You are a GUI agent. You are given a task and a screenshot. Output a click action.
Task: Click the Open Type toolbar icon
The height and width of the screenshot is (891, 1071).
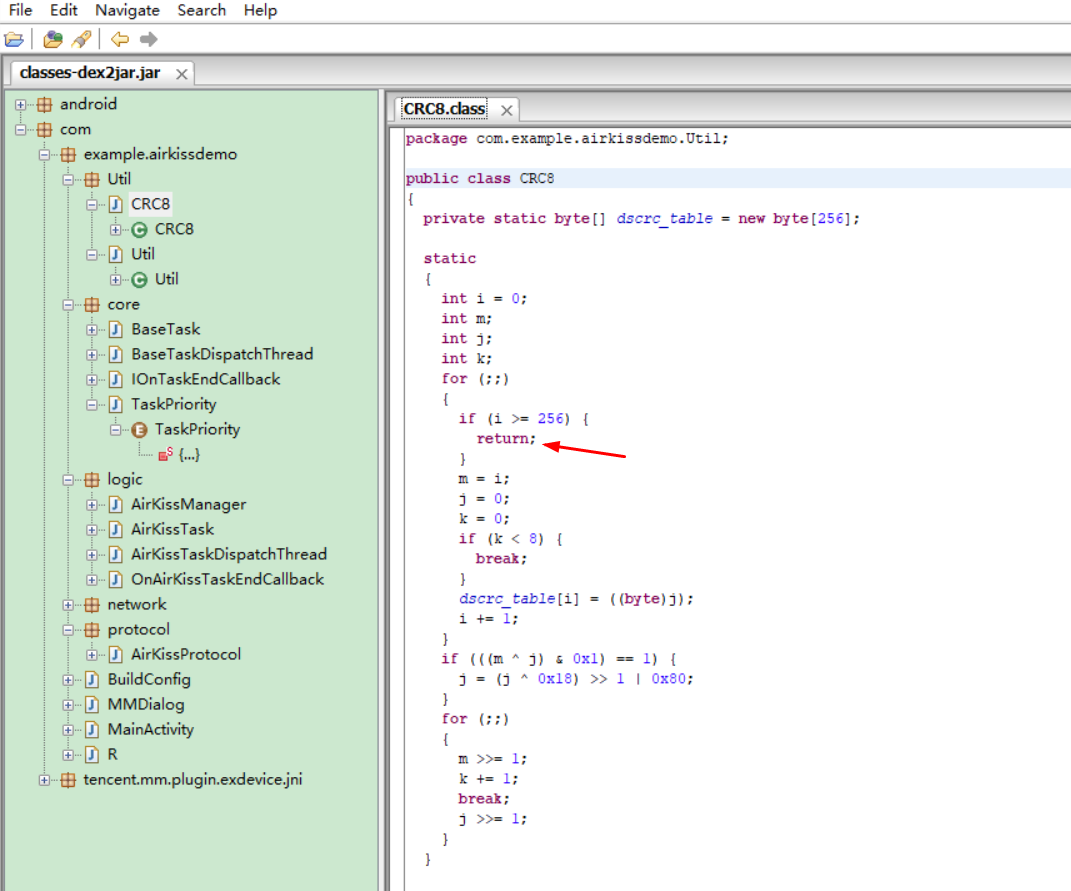[x=53, y=40]
